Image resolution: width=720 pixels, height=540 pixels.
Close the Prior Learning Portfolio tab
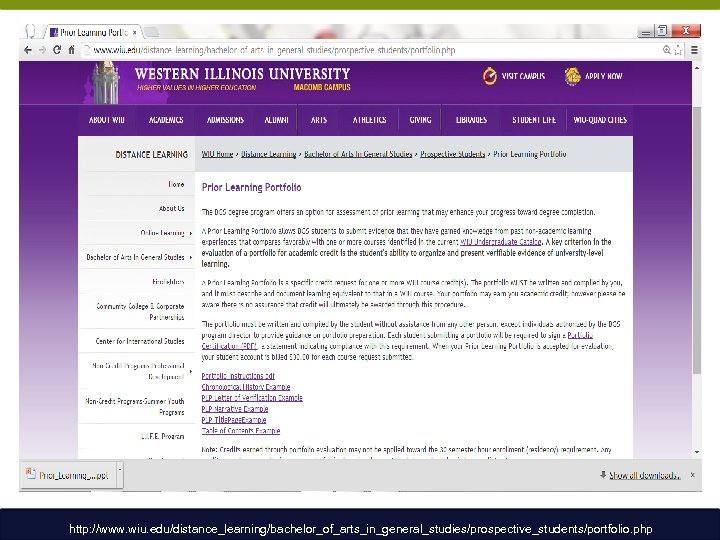(135, 33)
